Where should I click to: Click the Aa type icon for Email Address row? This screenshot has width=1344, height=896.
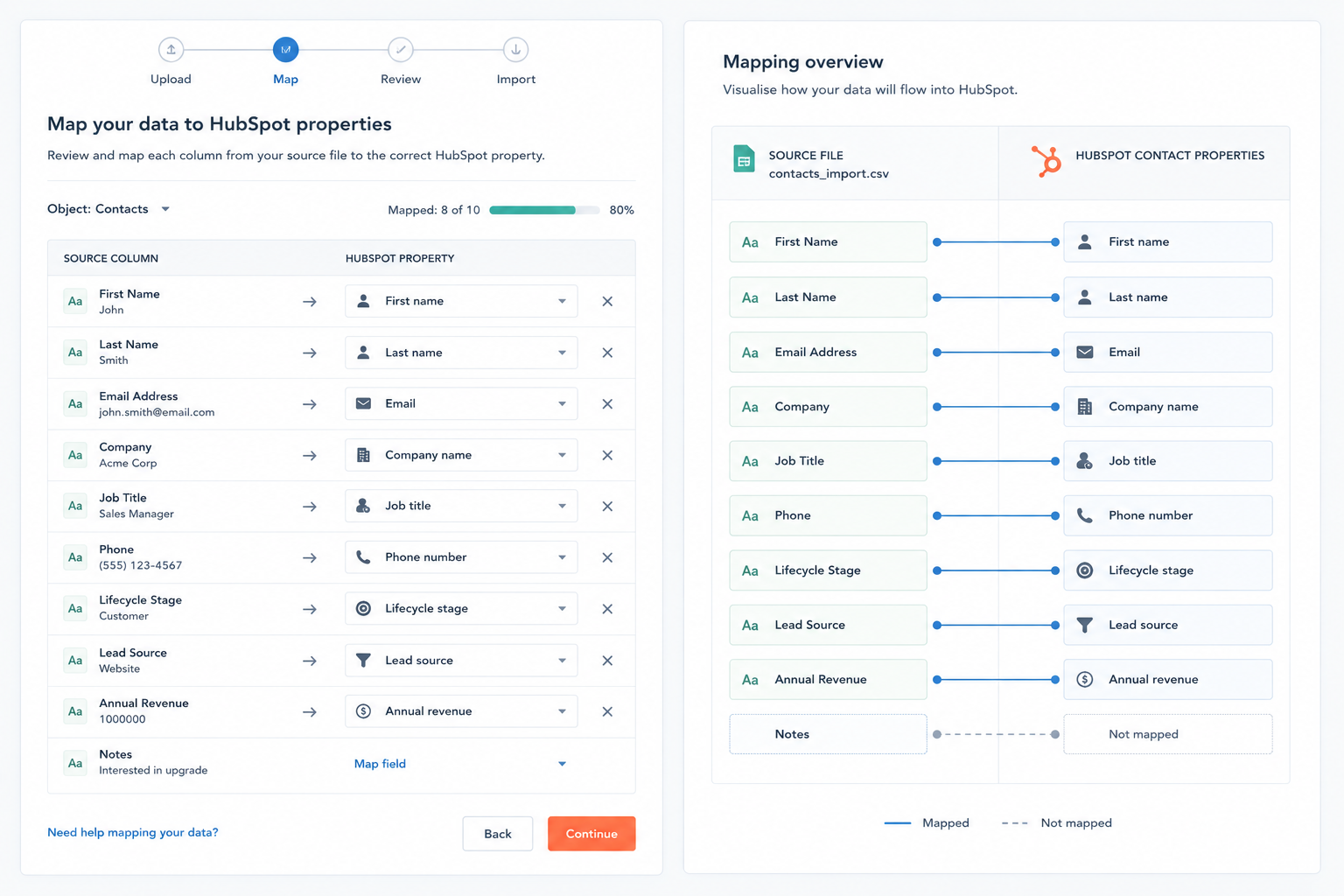tap(75, 403)
